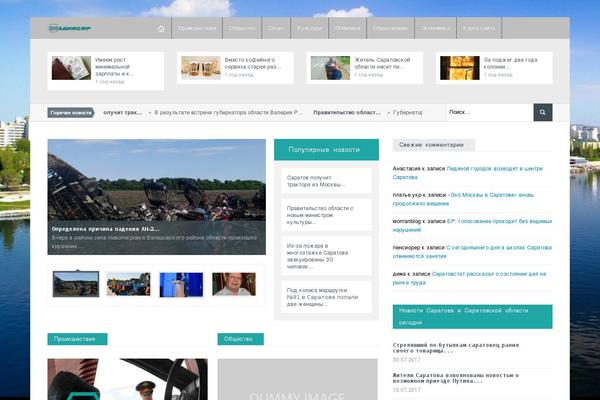Select the blue podium slider thumbnail
The width and height of the screenshot is (600, 400).
pos(181,284)
